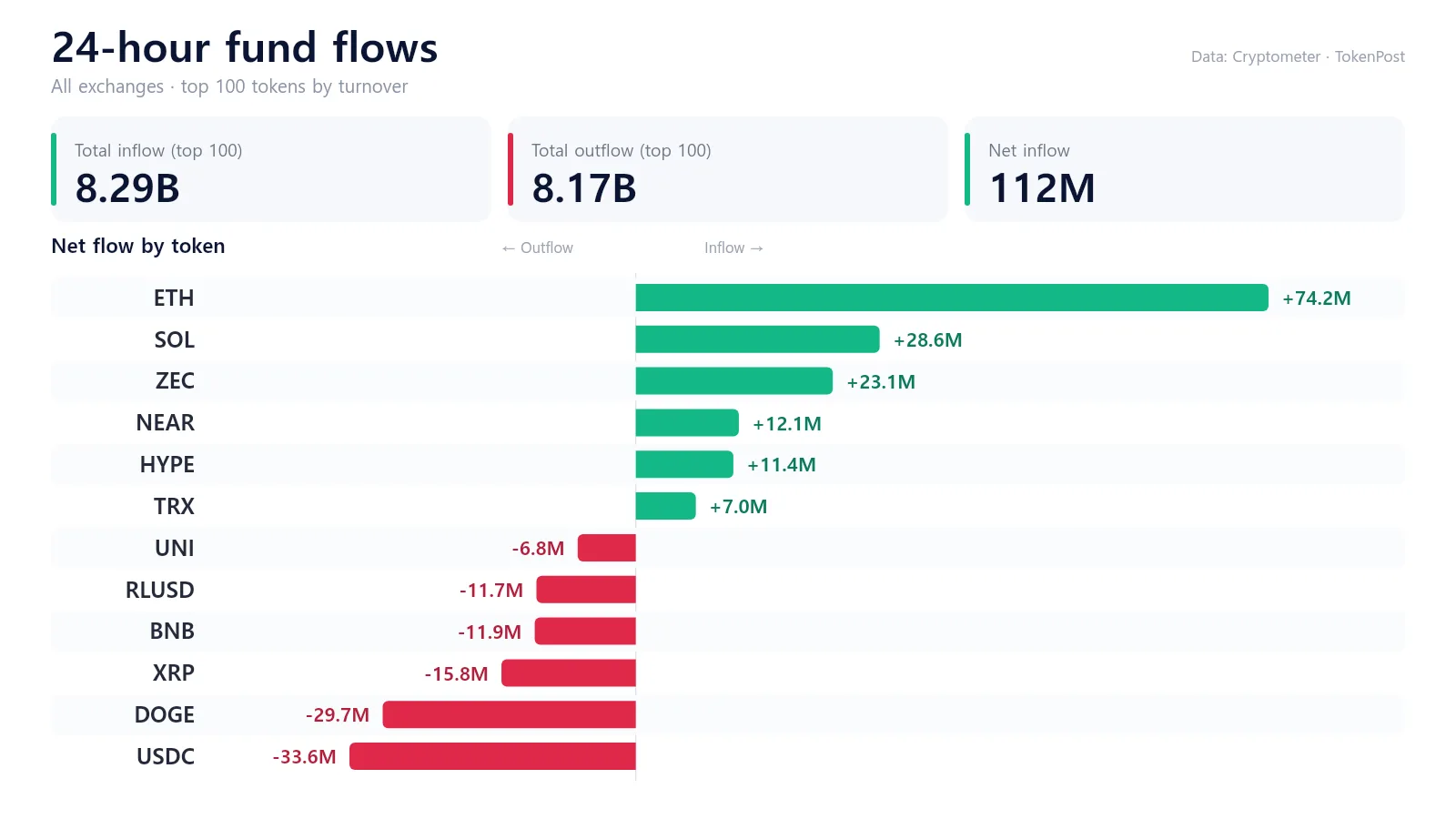
Task: Click the +7.0M value
Action: coord(739,507)
